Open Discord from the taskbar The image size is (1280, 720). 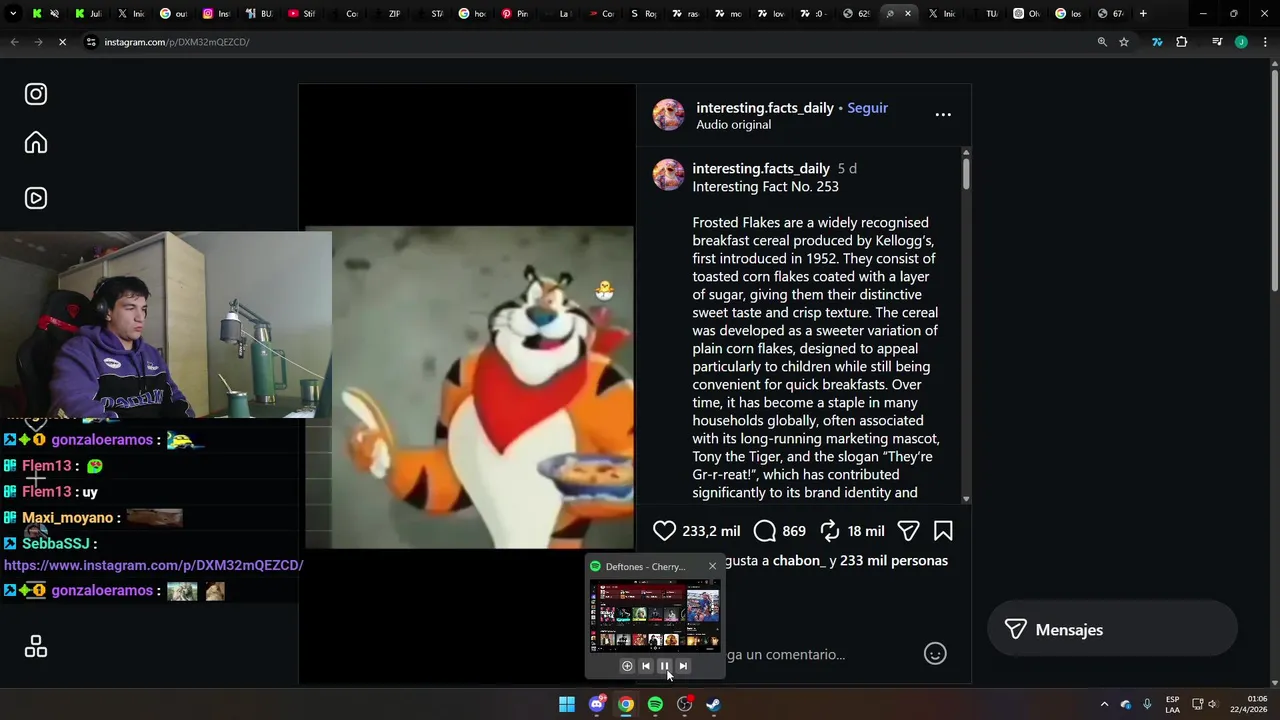pos(597,704)
